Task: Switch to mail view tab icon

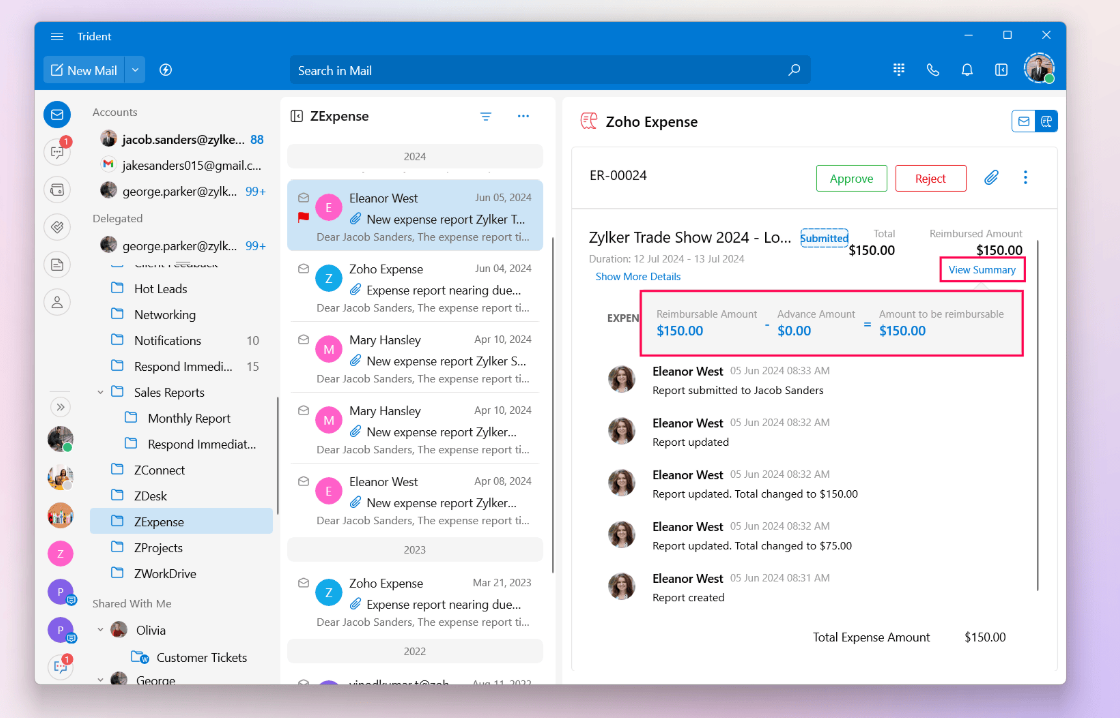Action: pos(1024,121)
